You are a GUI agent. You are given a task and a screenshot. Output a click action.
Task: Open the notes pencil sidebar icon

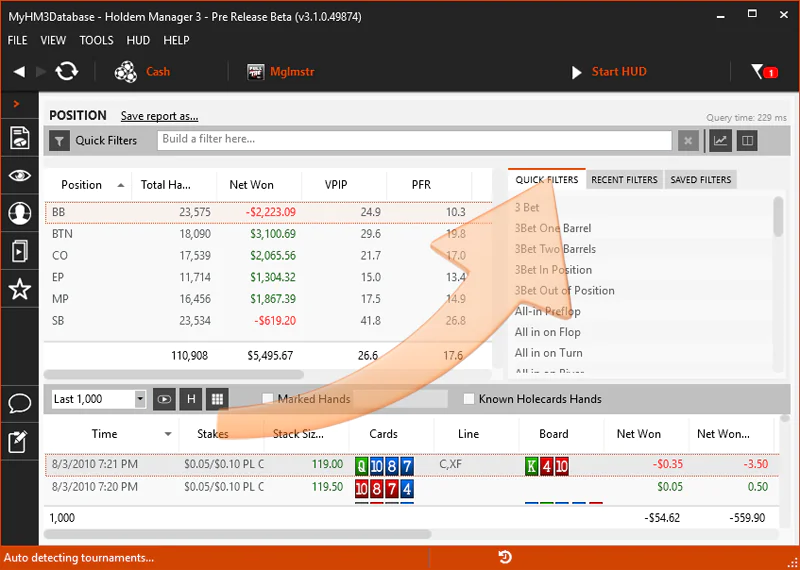(x=19, y=442)
